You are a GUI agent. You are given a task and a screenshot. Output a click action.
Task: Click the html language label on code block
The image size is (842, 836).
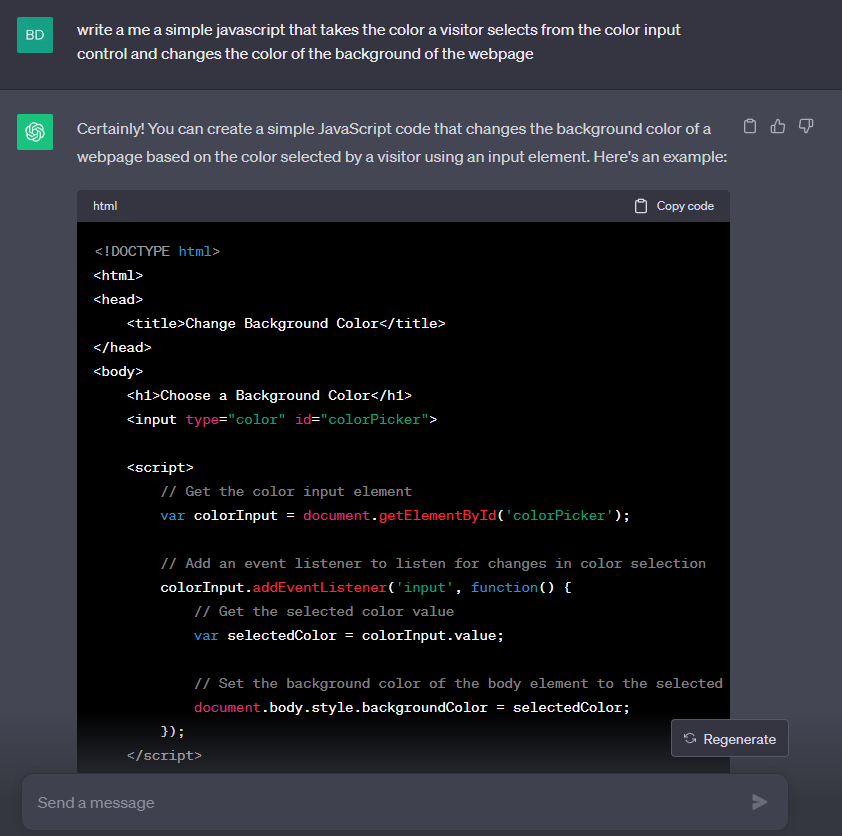tap(105, 206)
